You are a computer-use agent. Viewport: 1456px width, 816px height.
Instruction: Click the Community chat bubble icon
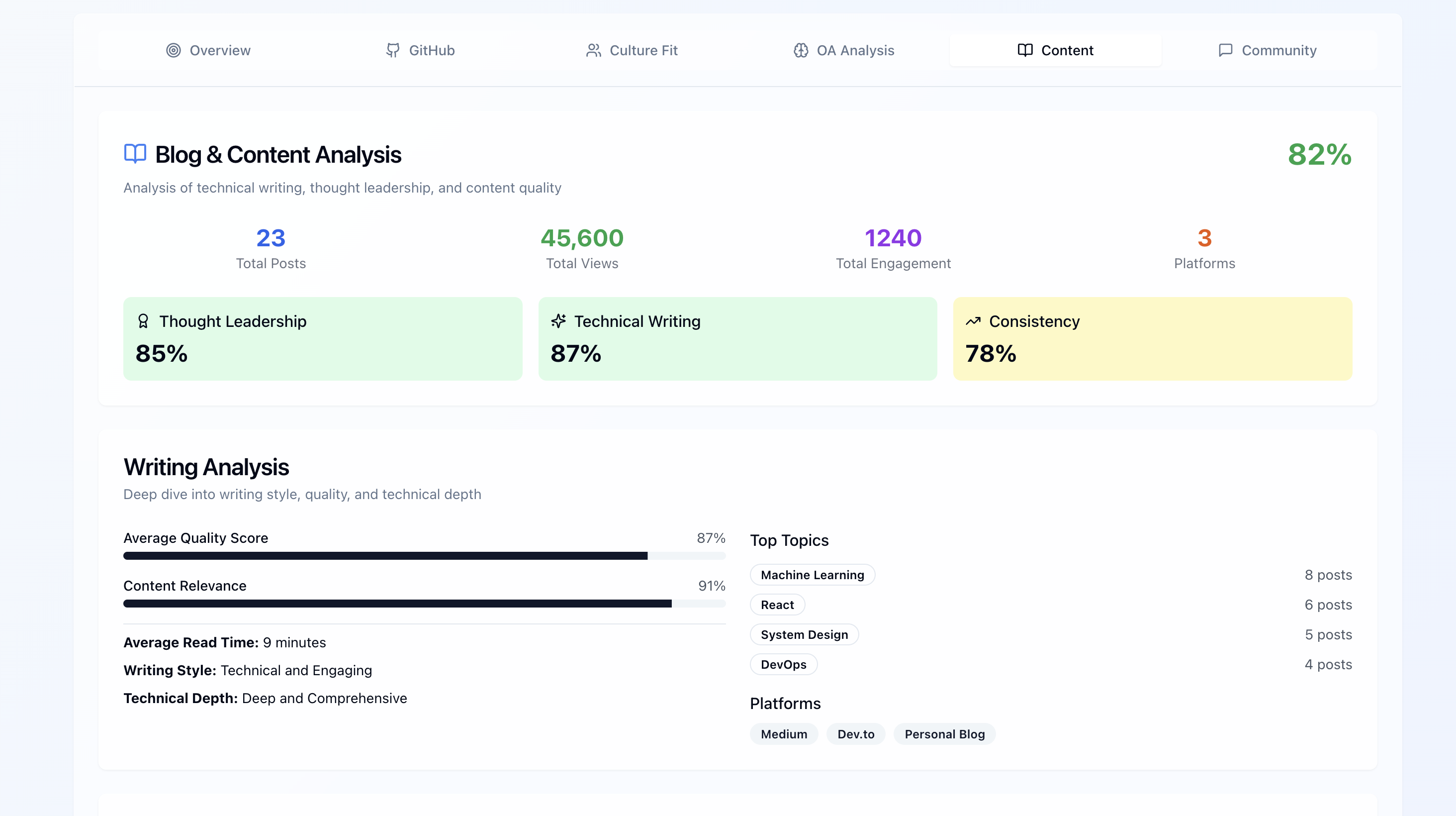1225,50
